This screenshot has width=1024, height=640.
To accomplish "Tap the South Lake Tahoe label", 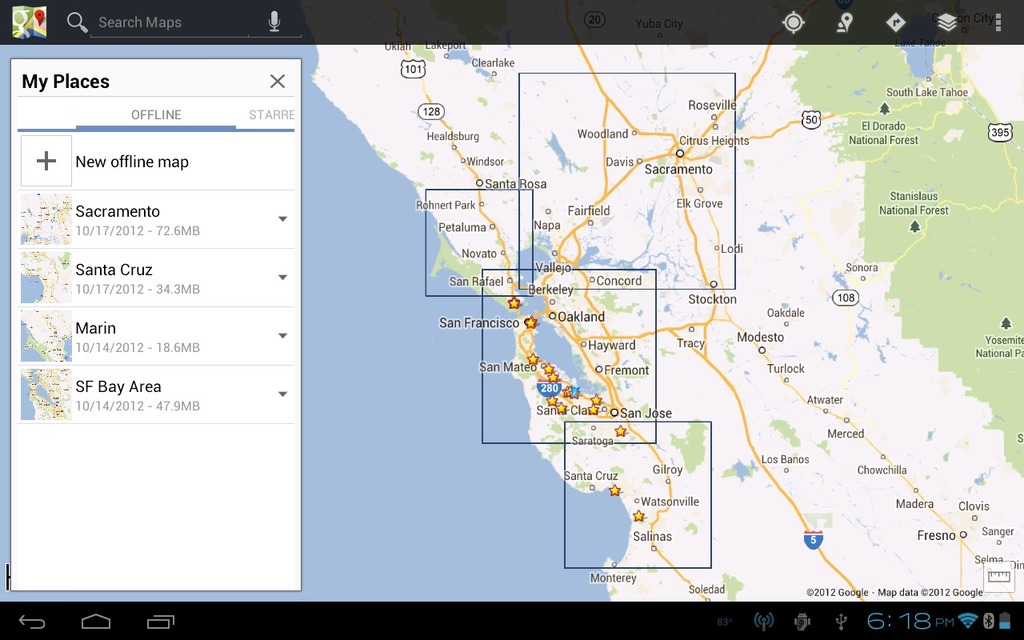I will tap(927, 92).
